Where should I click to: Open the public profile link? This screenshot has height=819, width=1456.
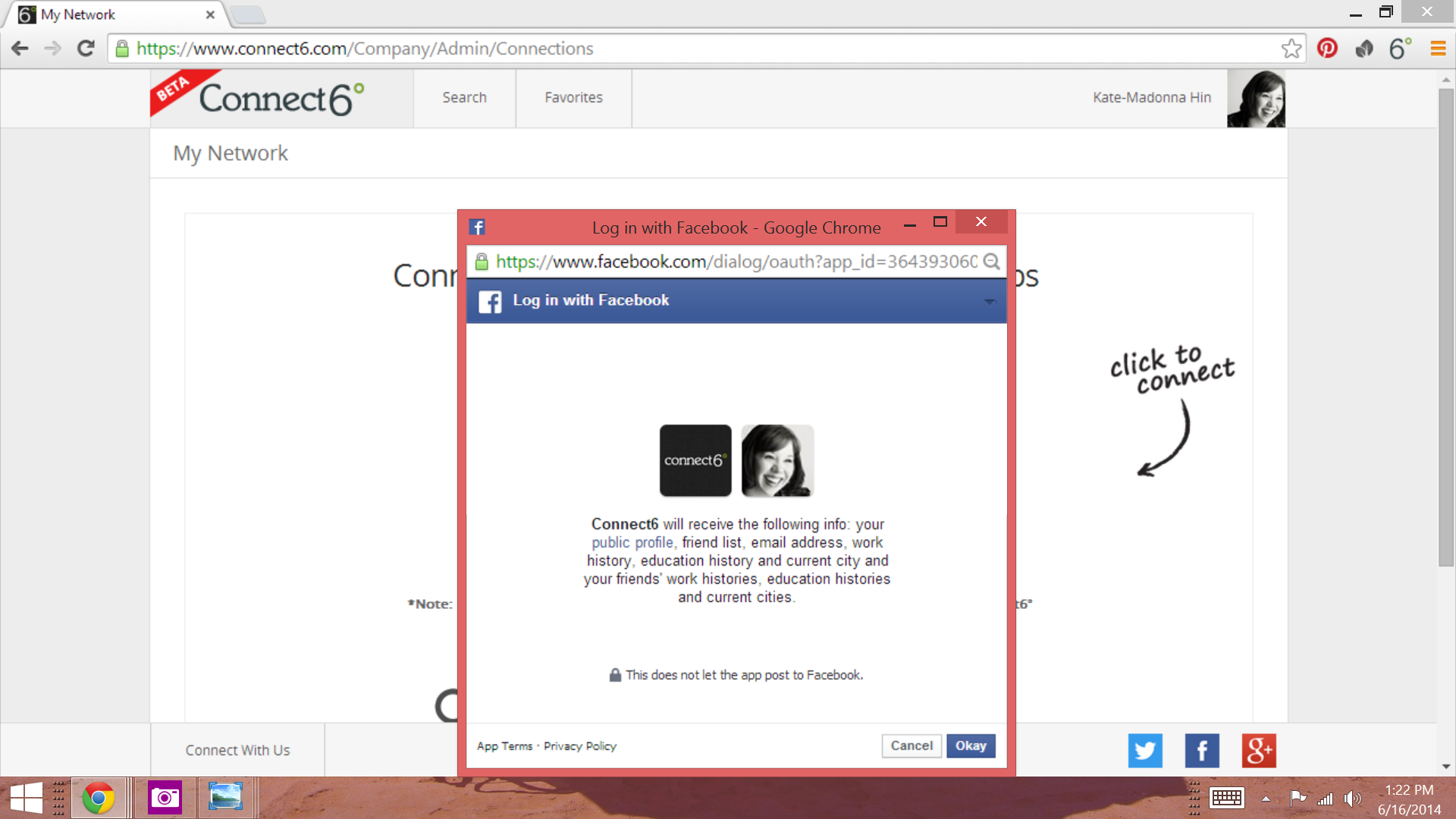pos(632,542)
